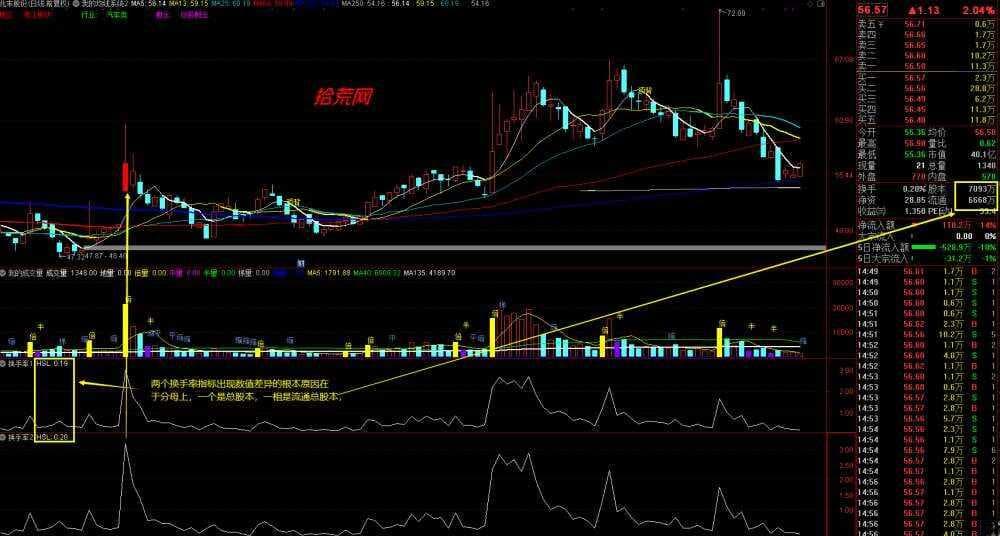Click the 成交量 1348.00 readout

point(70,272)
